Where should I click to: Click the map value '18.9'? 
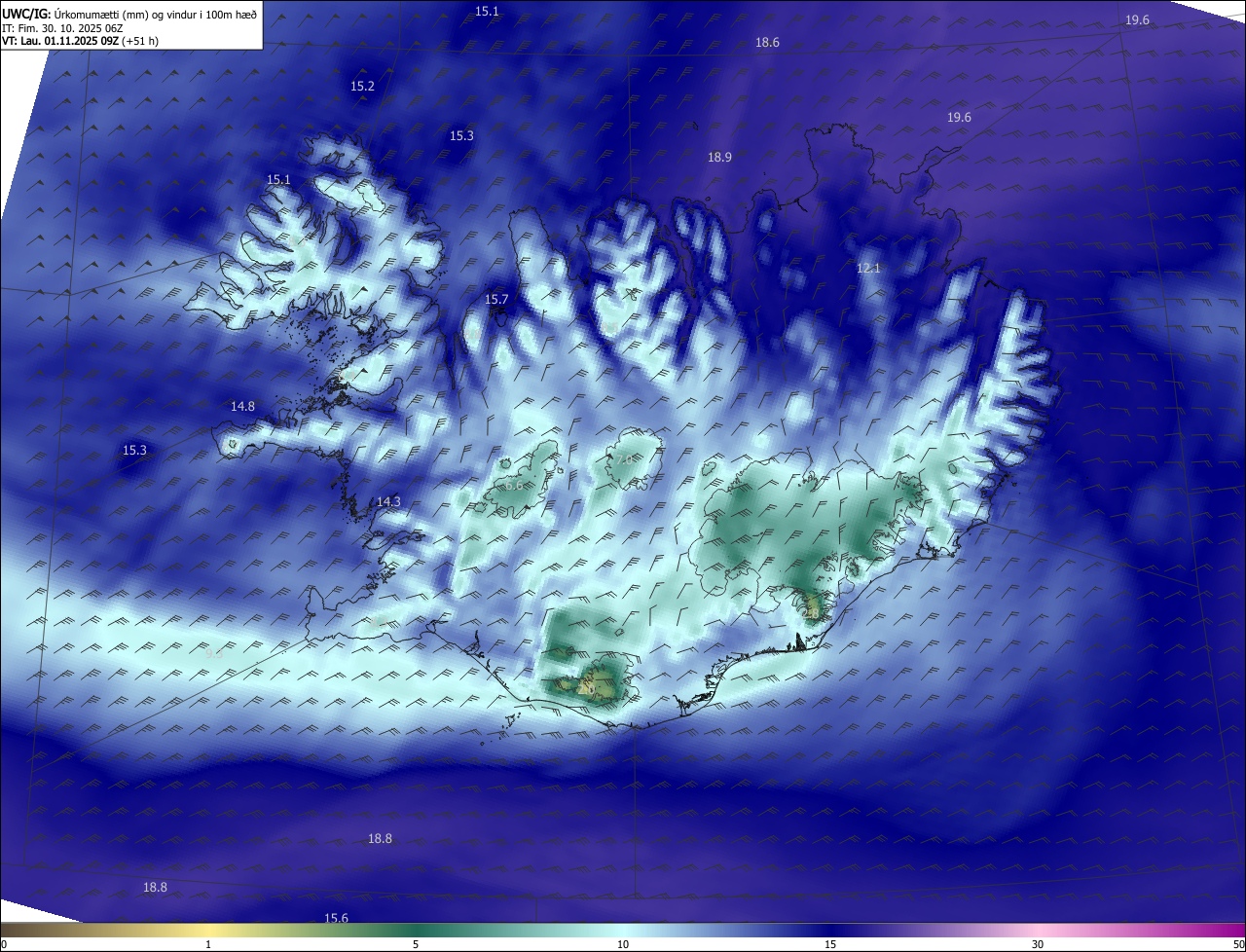coord(719,158)
